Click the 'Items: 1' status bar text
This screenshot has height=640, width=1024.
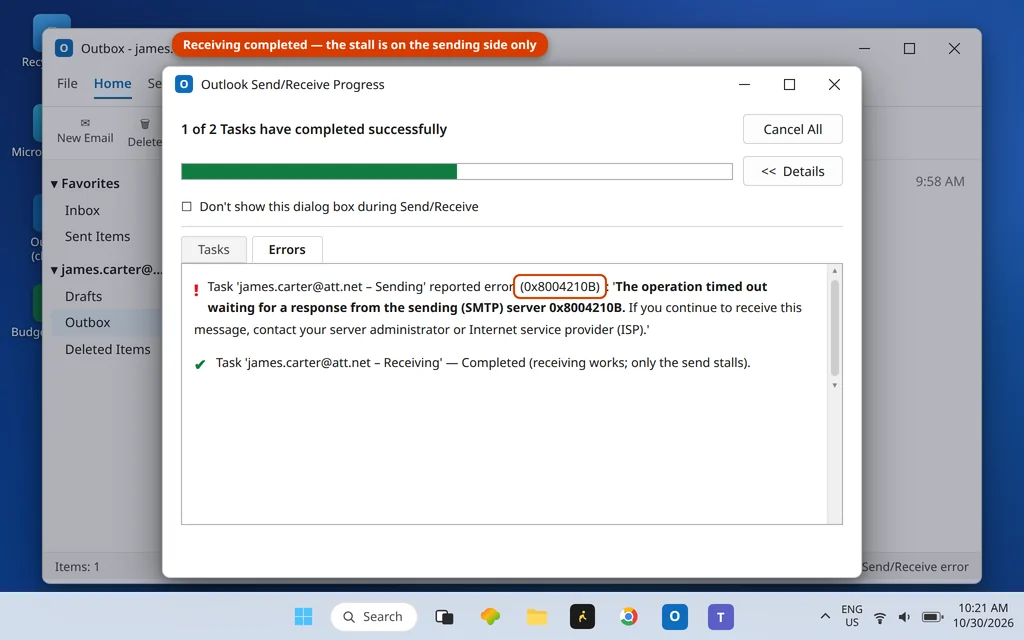[x=77, y=567]
